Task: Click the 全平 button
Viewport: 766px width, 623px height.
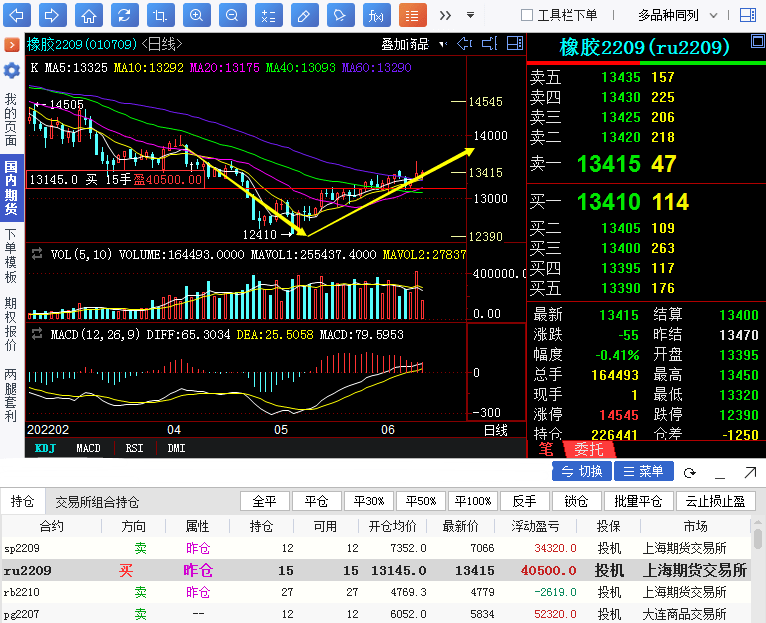Action: tap(265, 502)
